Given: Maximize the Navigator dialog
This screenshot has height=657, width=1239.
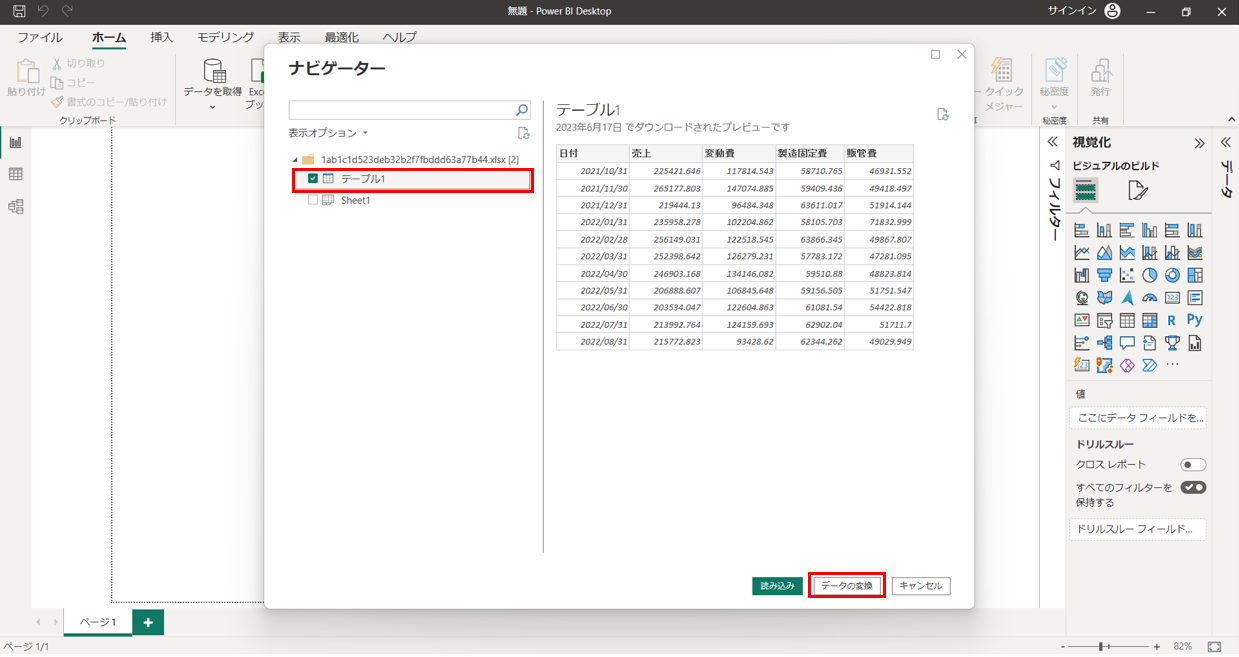Looking at the screenshot, I should click(x=935, y=54).
